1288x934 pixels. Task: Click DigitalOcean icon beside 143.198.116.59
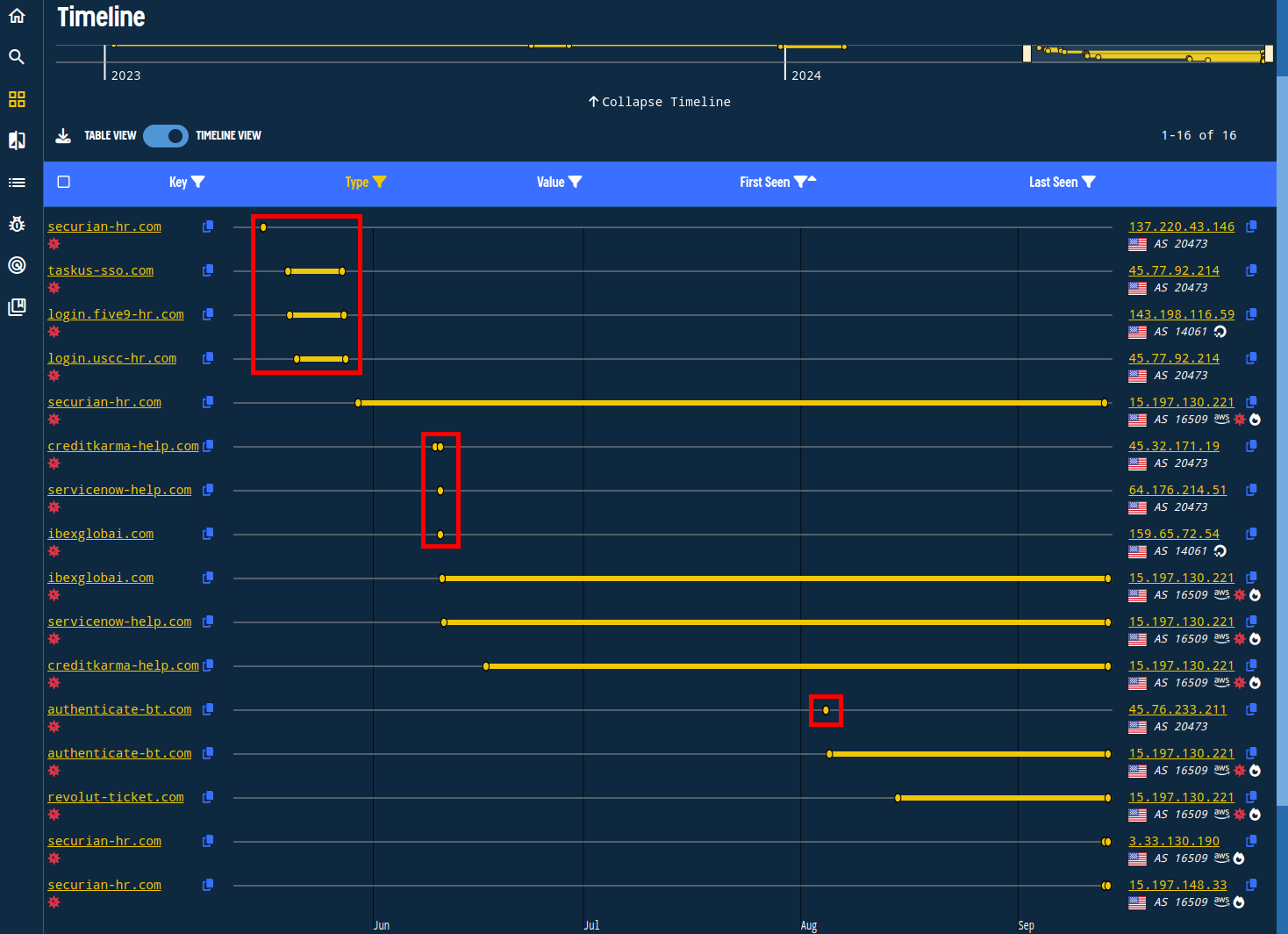[1220, 332]
